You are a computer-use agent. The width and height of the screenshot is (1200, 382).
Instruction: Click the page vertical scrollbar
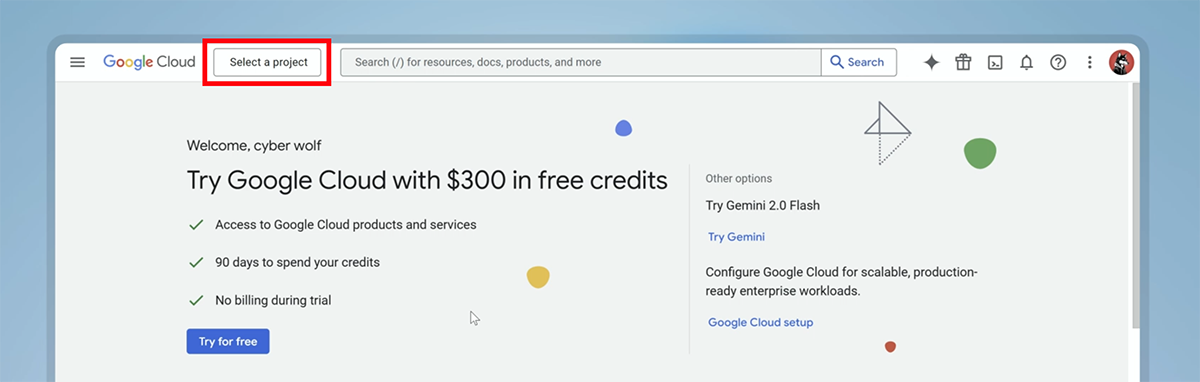[x=1135, y=205]
